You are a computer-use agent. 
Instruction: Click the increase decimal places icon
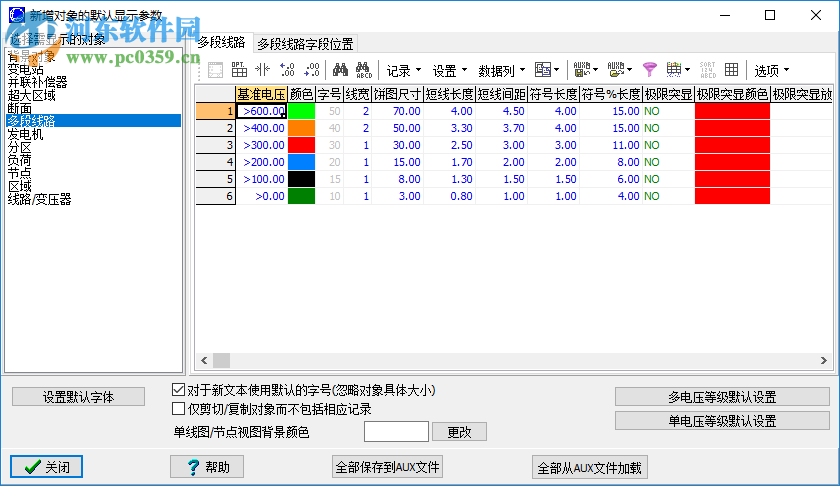pos(287,70)
